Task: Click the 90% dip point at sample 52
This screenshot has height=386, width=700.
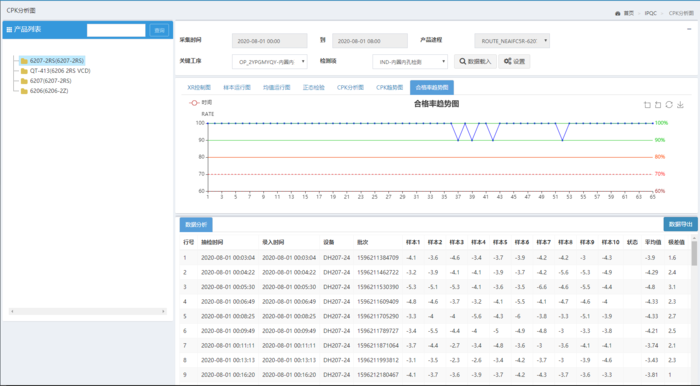Action: coord(562,140)
